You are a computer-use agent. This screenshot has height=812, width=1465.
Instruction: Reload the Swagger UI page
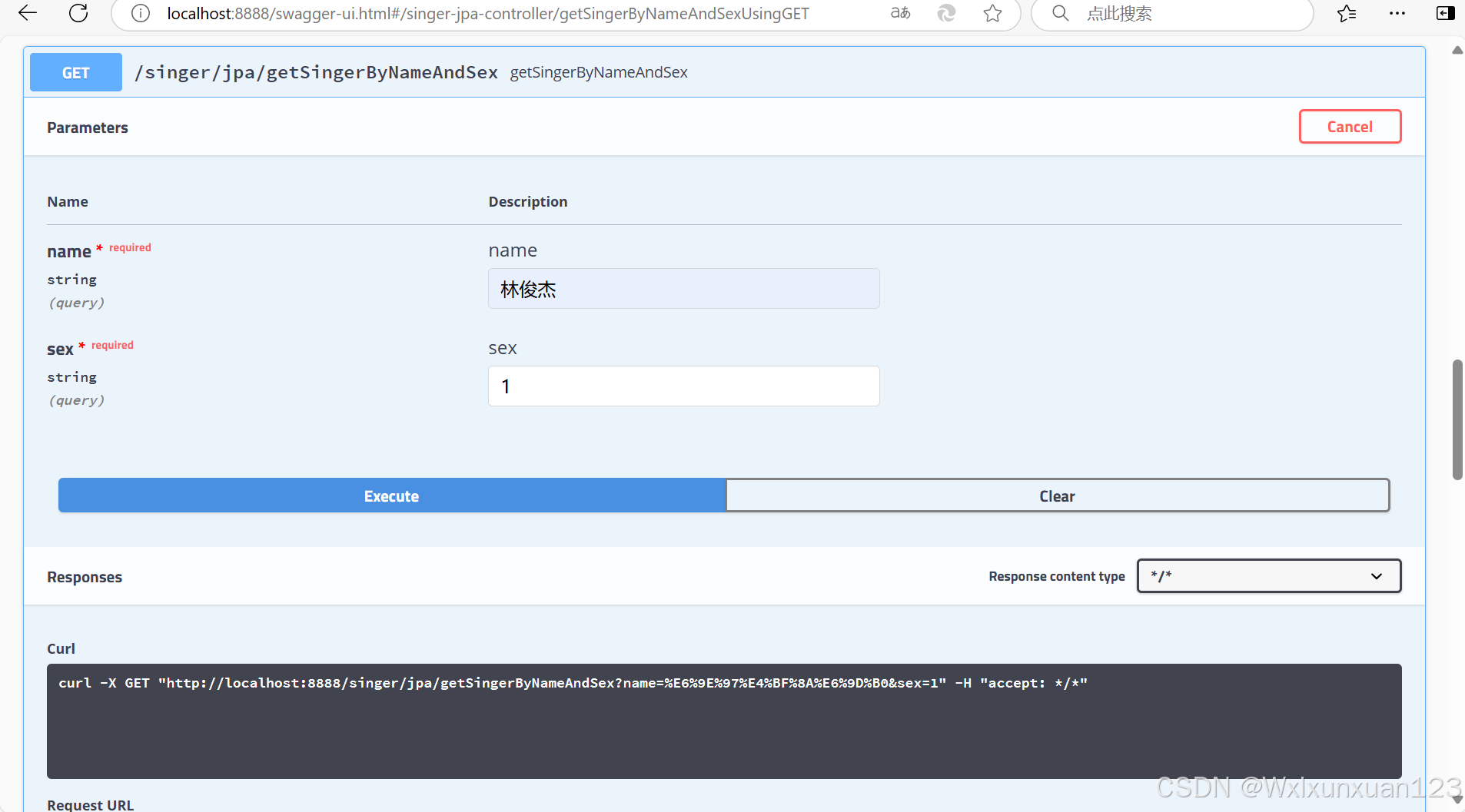(78, 13)
